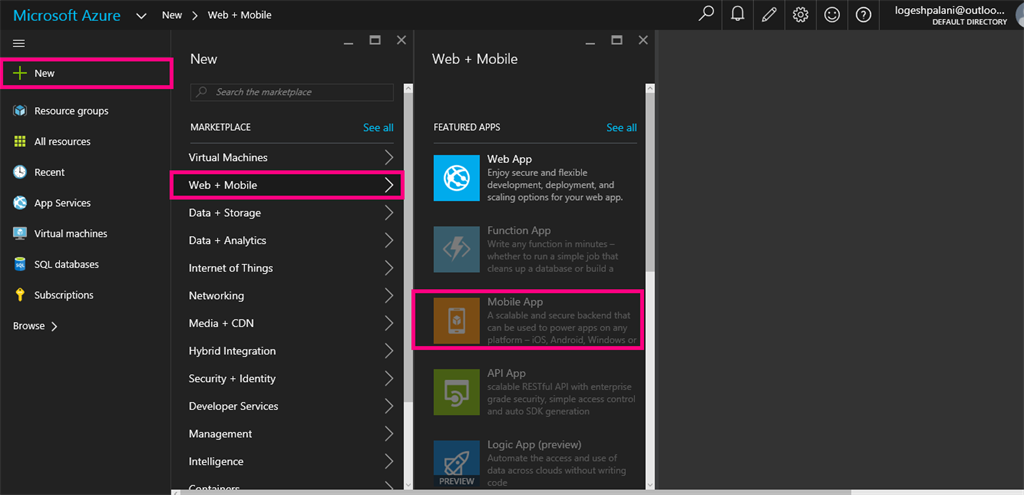Click Web + Mobile breadcrumb in top bar
The image size is (1024, 495).
(240, 15)
